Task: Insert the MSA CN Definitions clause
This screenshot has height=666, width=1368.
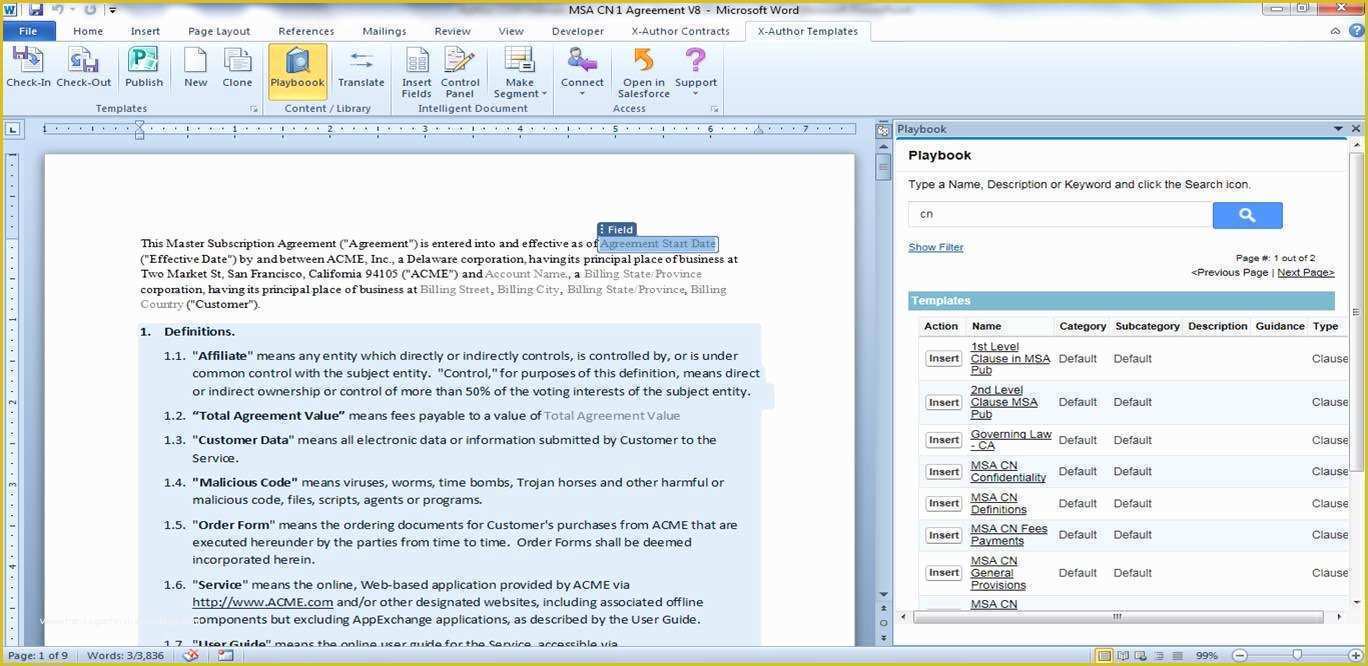Action: 943,503
